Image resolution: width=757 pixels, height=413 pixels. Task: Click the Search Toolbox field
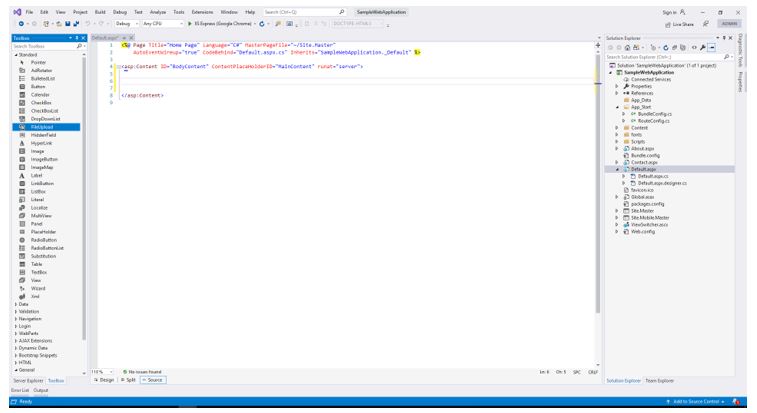47,46
